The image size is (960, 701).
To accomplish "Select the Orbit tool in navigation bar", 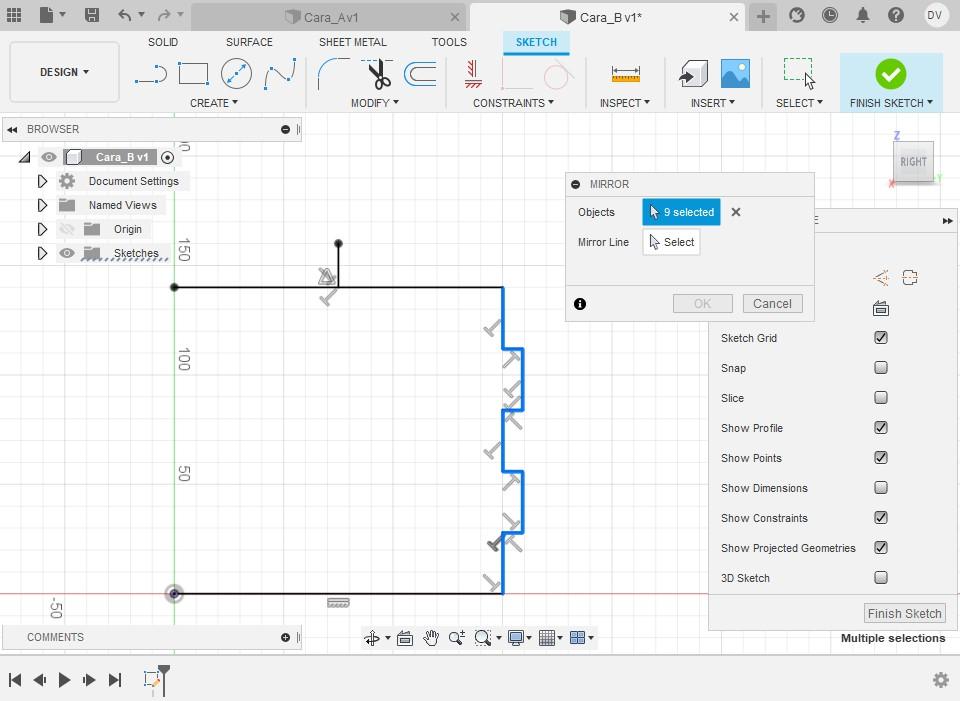I will coord(372,638).
